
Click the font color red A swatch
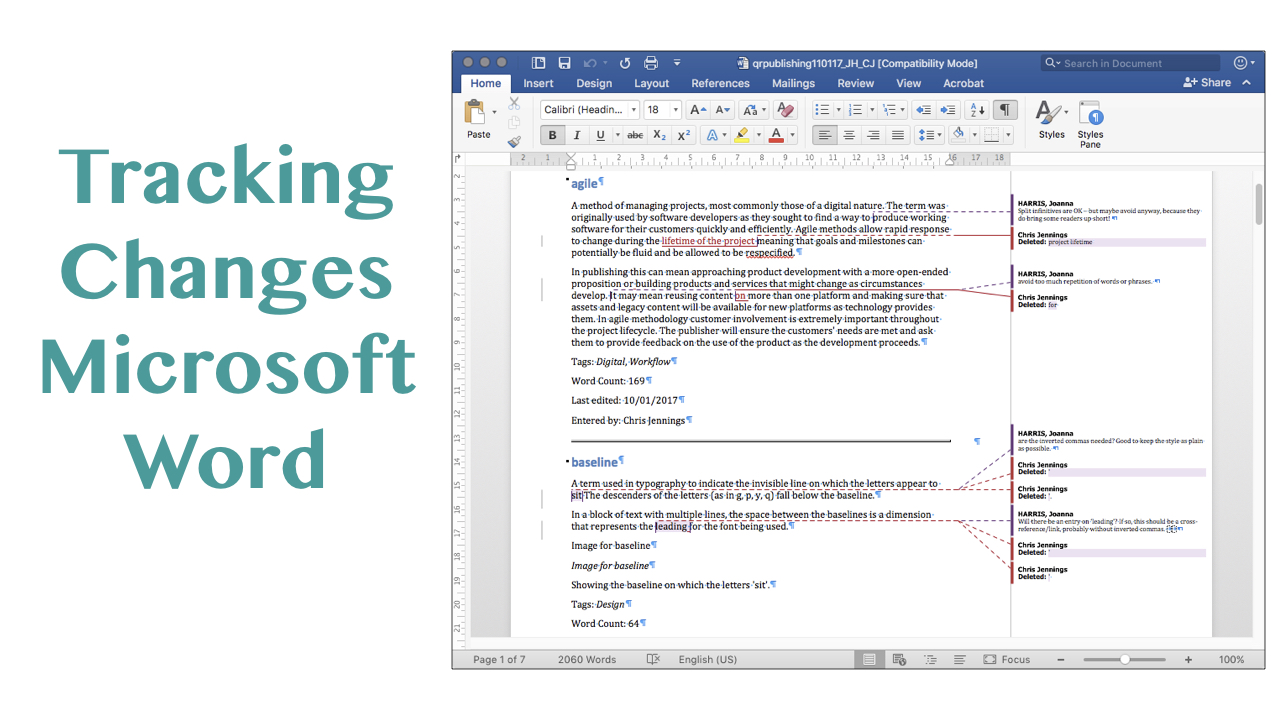[x=776, y=135]
